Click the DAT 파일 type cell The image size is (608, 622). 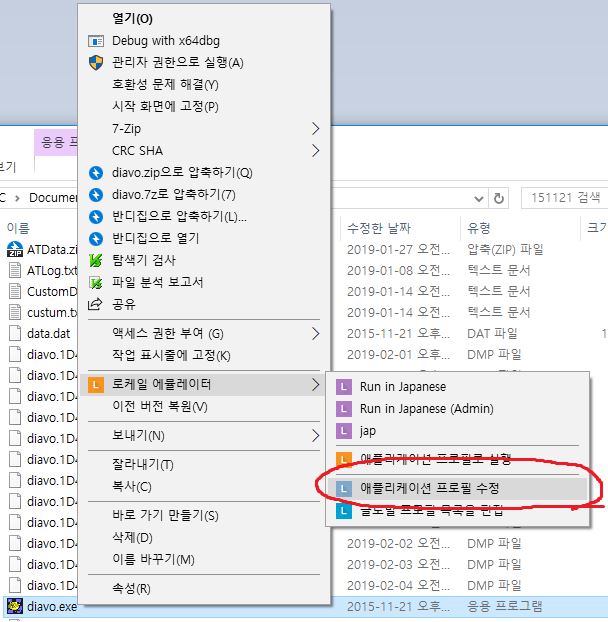pyautogui.click(x=492, y=334)
